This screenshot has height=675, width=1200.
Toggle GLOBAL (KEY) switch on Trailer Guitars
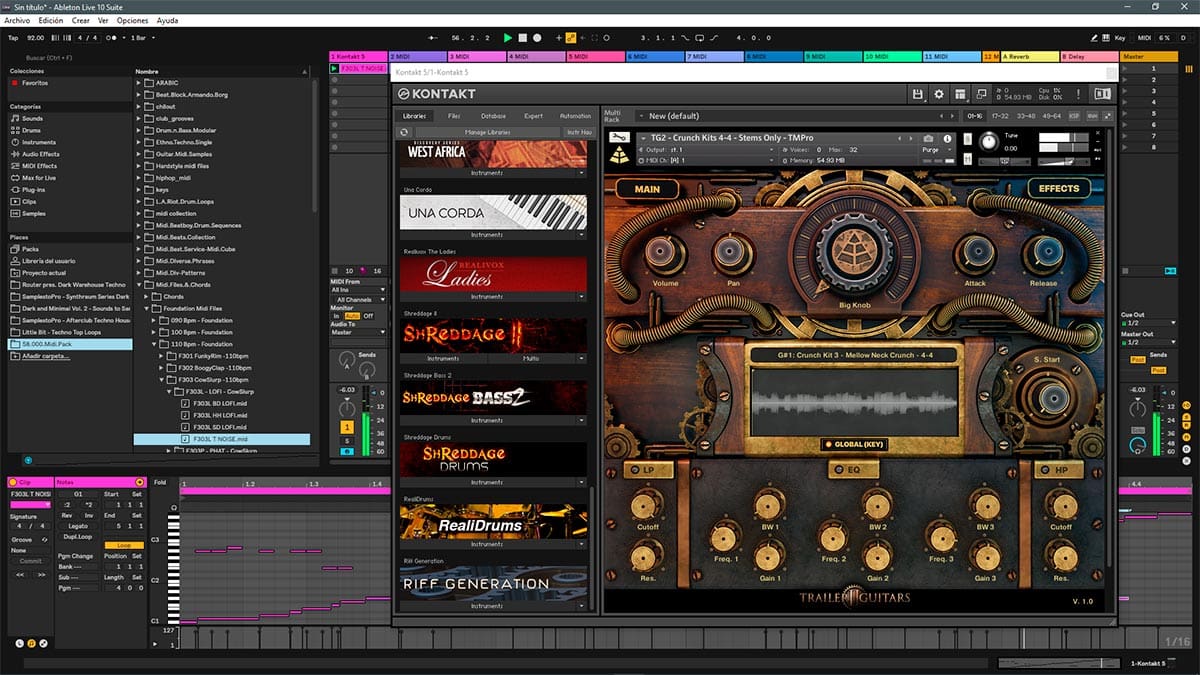pos(854,444)
